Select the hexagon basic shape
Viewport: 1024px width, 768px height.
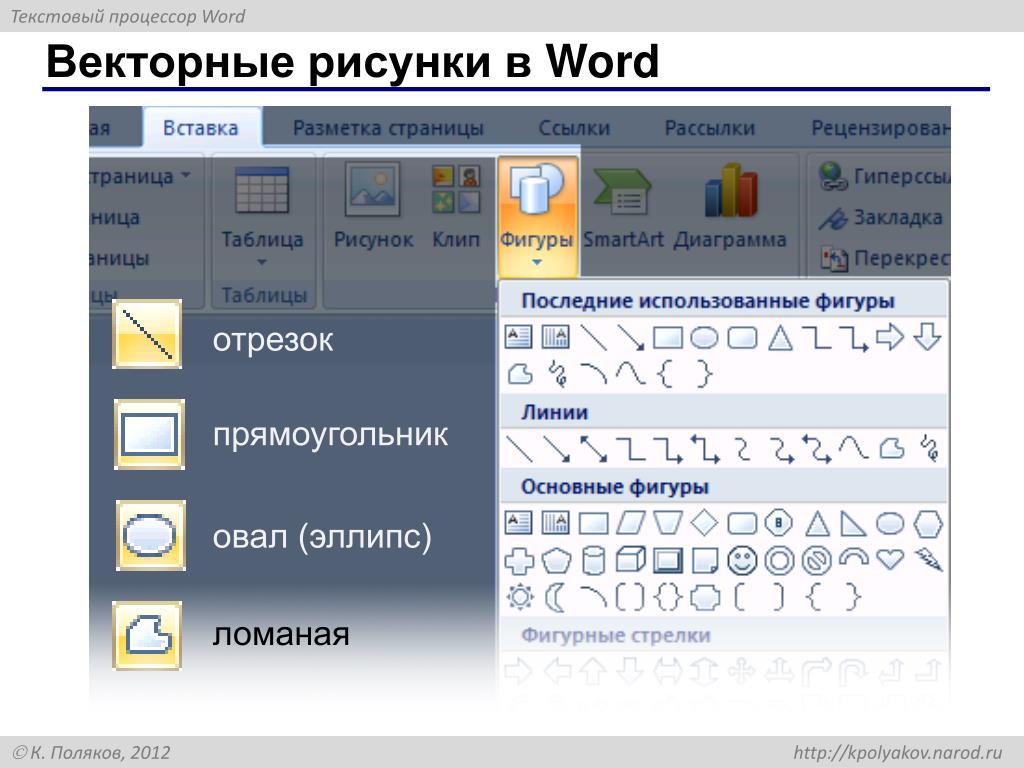point(928,523)
